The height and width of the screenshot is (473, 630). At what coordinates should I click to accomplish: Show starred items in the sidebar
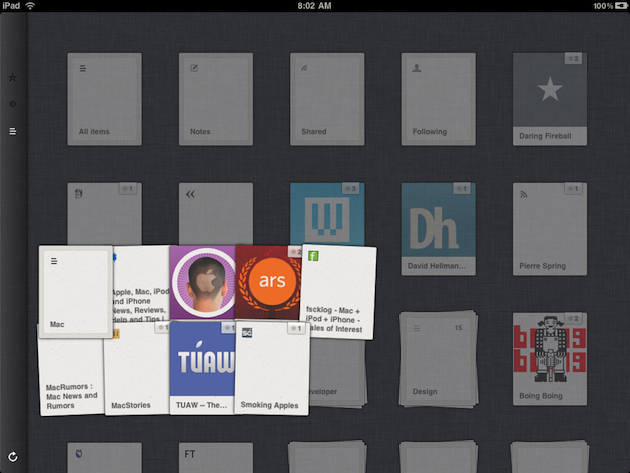[x=13, y=77]
